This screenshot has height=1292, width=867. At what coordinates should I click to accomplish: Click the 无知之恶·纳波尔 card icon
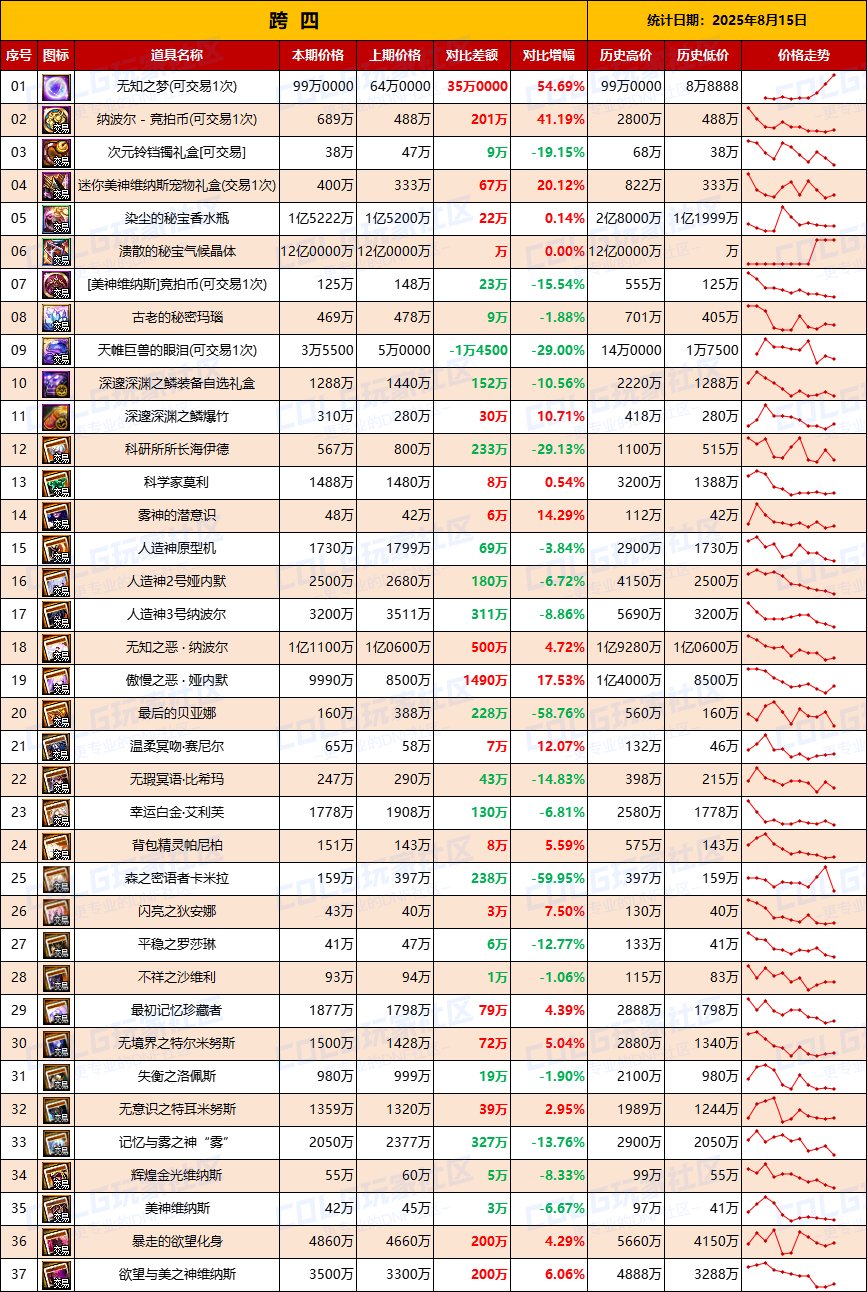point(56,648)
